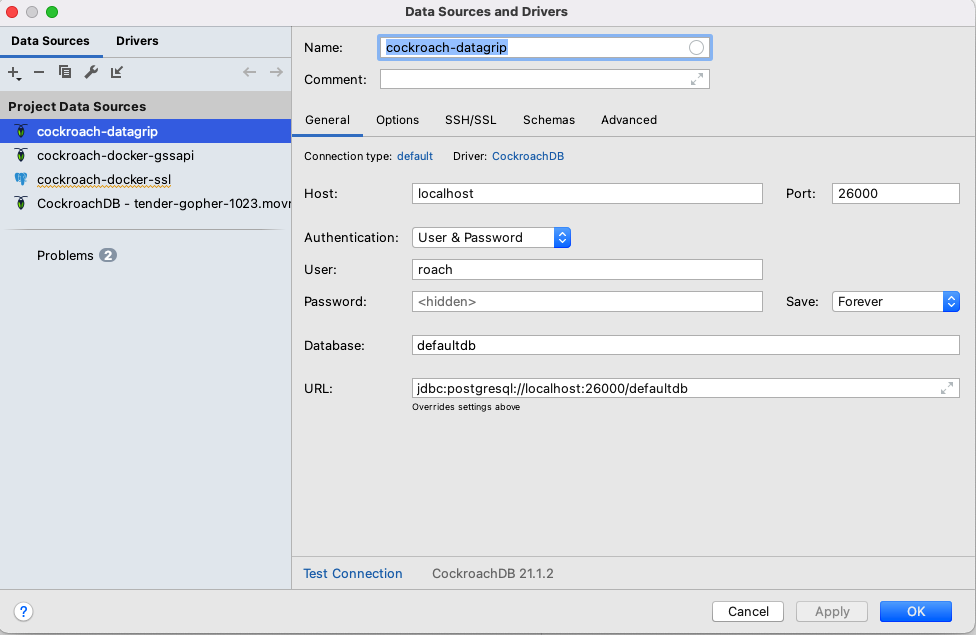Expand the URL field editor
The height and width of the screenshot is (635, 976).
(946, 388)
